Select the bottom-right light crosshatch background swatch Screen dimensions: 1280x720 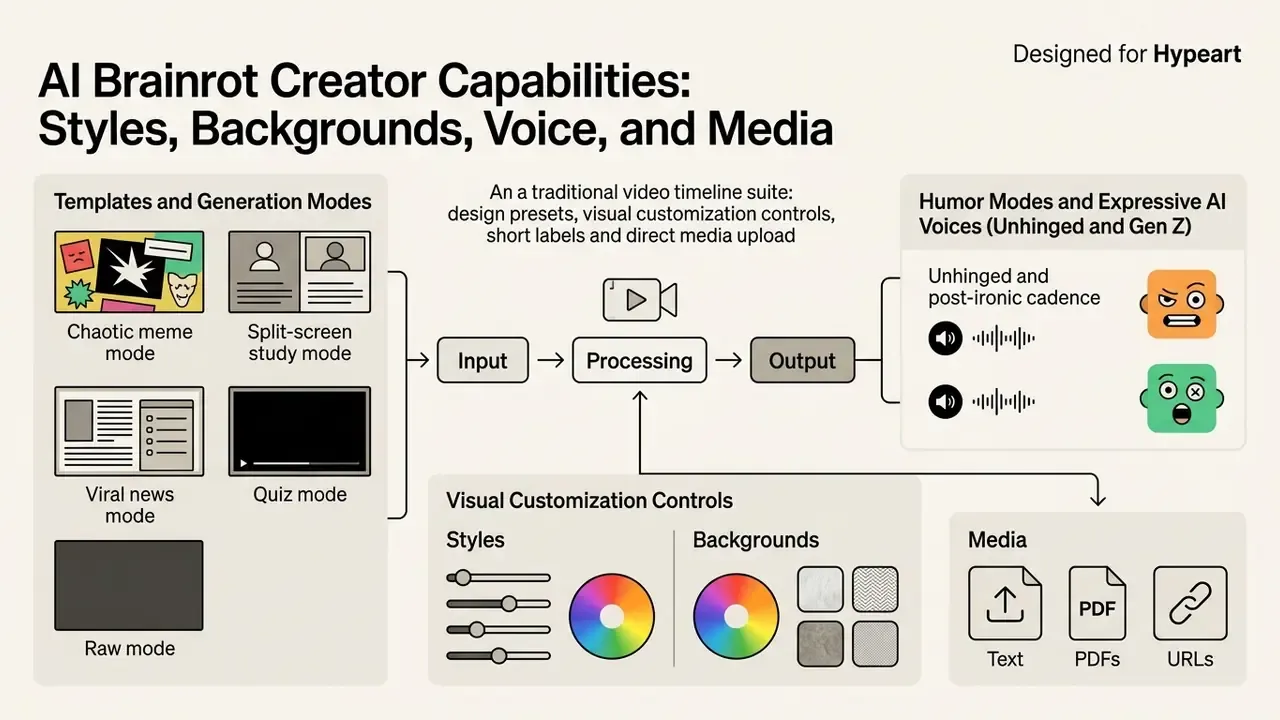875,644
